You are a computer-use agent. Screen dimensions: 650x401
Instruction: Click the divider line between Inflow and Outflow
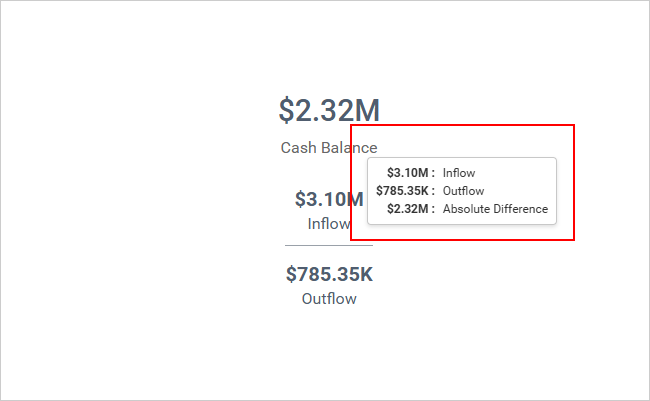pyautogui.click(x=329, y=245)
